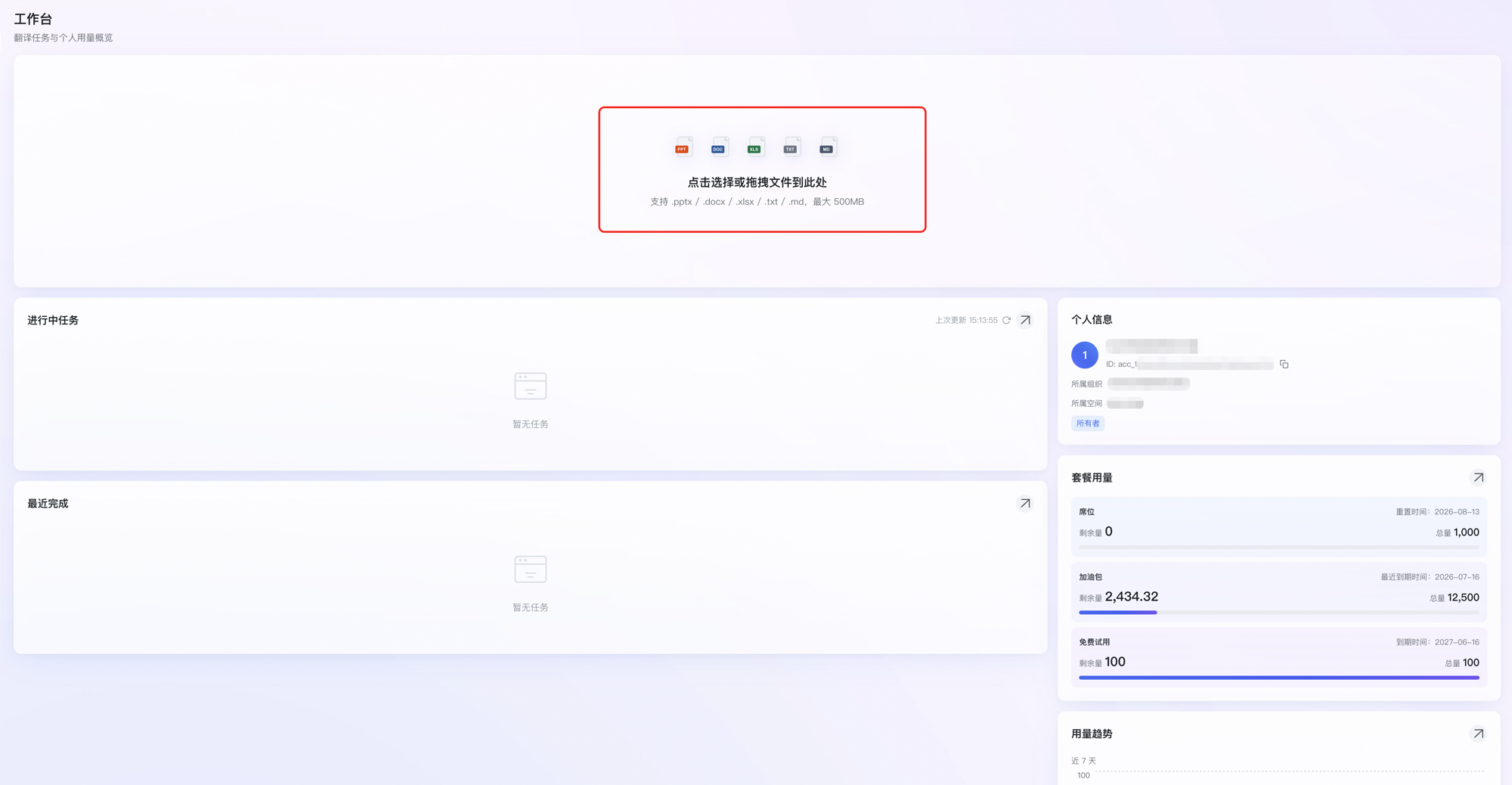This screenshot has width=1512, height=785.
Task: Open 套餐用量 details arrow
Action: tap(1478, 477)
